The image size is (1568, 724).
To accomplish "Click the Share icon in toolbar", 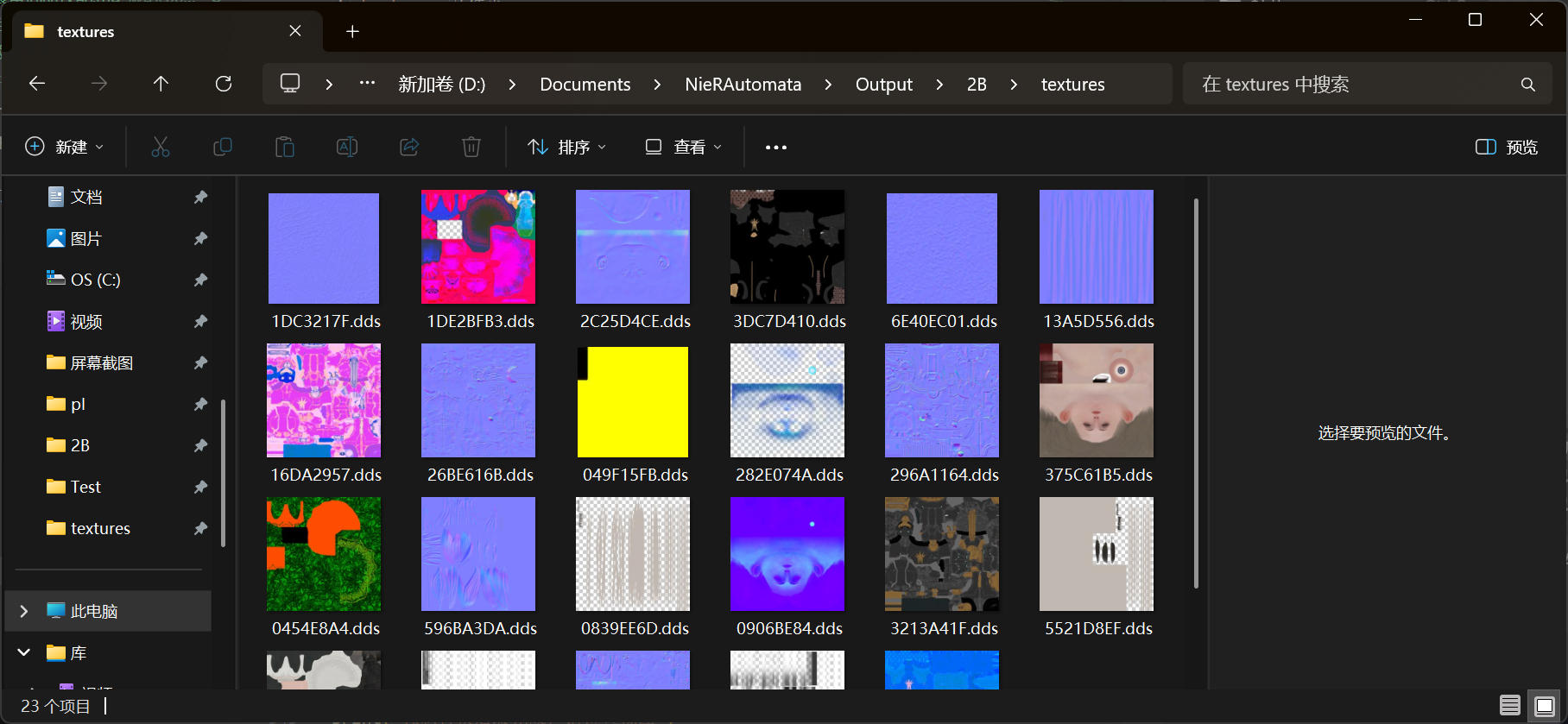I will [x=409, y=148].
